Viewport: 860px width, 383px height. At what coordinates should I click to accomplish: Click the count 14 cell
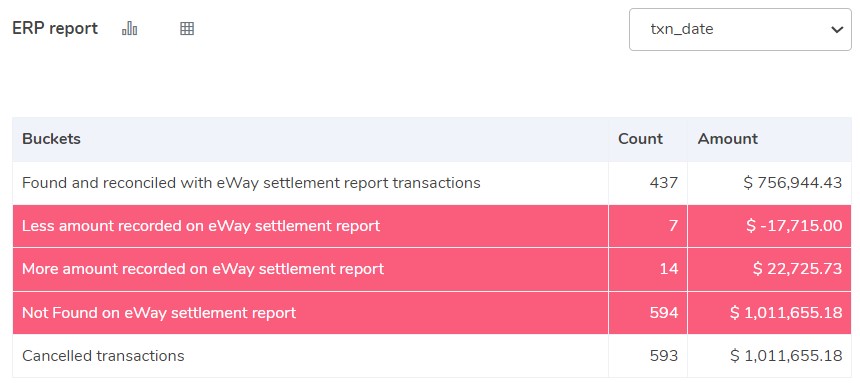click(x=648, y=269)
